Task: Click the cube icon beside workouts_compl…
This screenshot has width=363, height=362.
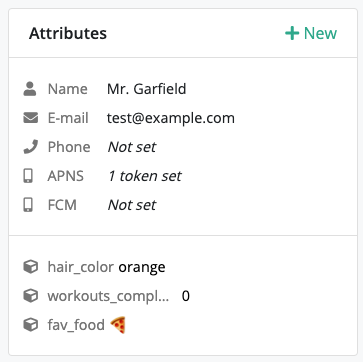Action: click(x=31, y=296)
